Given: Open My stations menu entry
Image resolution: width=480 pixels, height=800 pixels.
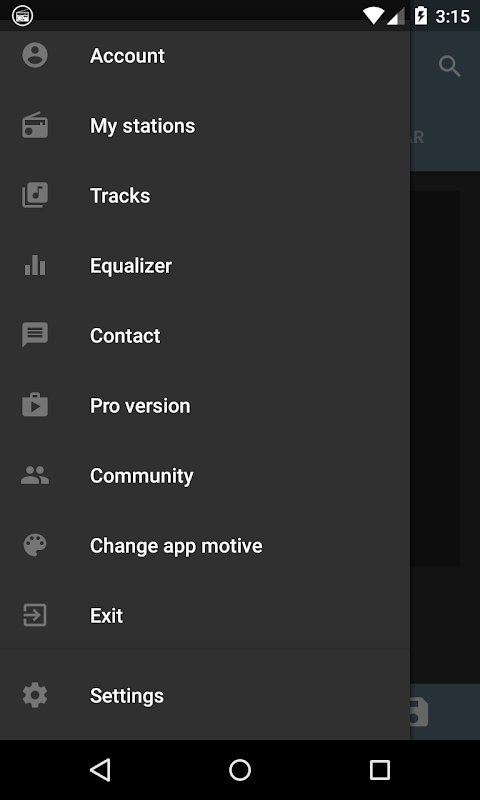Looking at the screenshot, I should click(205, 126).
